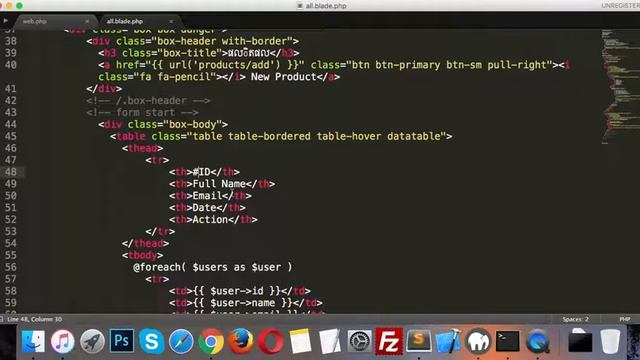Open Xcode from the dock
Image resolution: width=640 pixels, height=360 pixels.
[449, 341]
